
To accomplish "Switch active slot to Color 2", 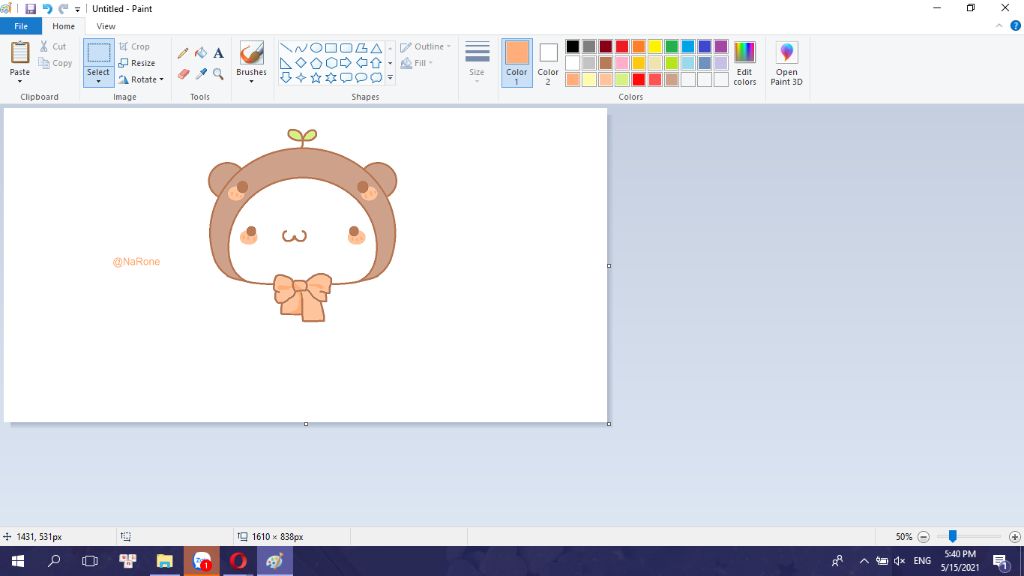I will point(548,63).
